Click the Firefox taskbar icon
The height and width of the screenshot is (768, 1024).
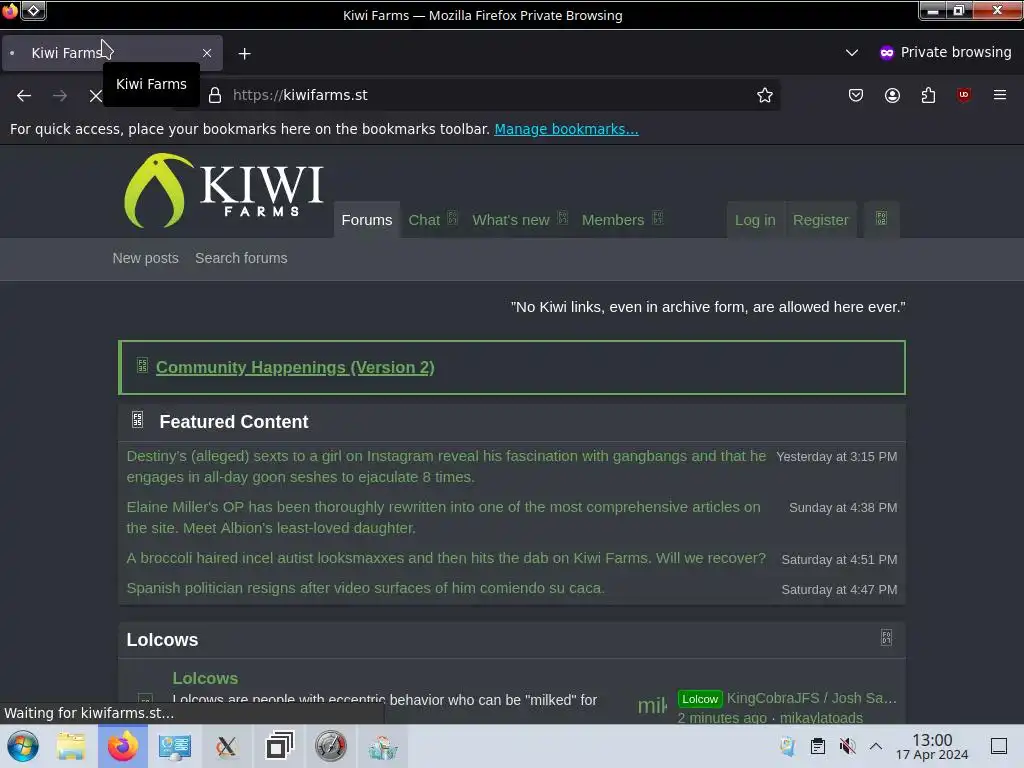click(x=123, y=746)
